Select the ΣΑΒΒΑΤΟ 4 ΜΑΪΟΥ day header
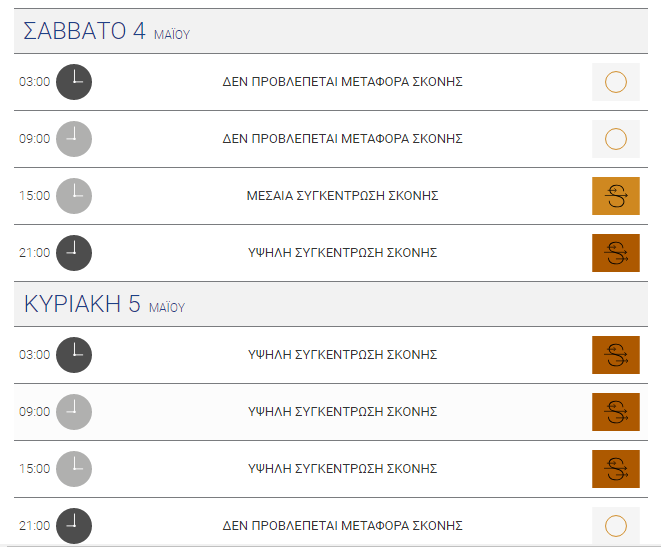The height and width of the screenshot is (547, 661). point(331,31)
